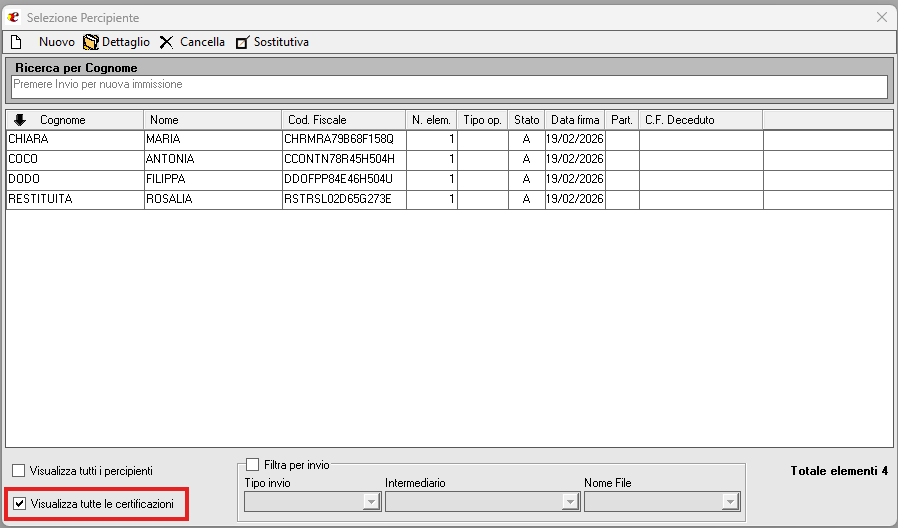Screen dimensions: 898x528
Task: Click the Sostitutiva checkbox icon
Action: (x=242, y=42)
